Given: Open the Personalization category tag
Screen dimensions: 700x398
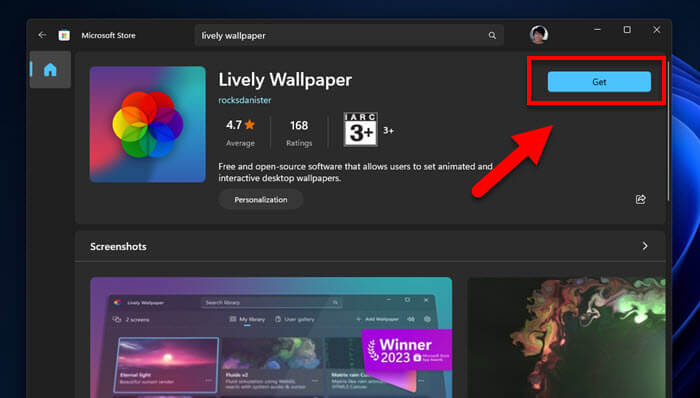Looking at the screenshot, I should [261, 199].
